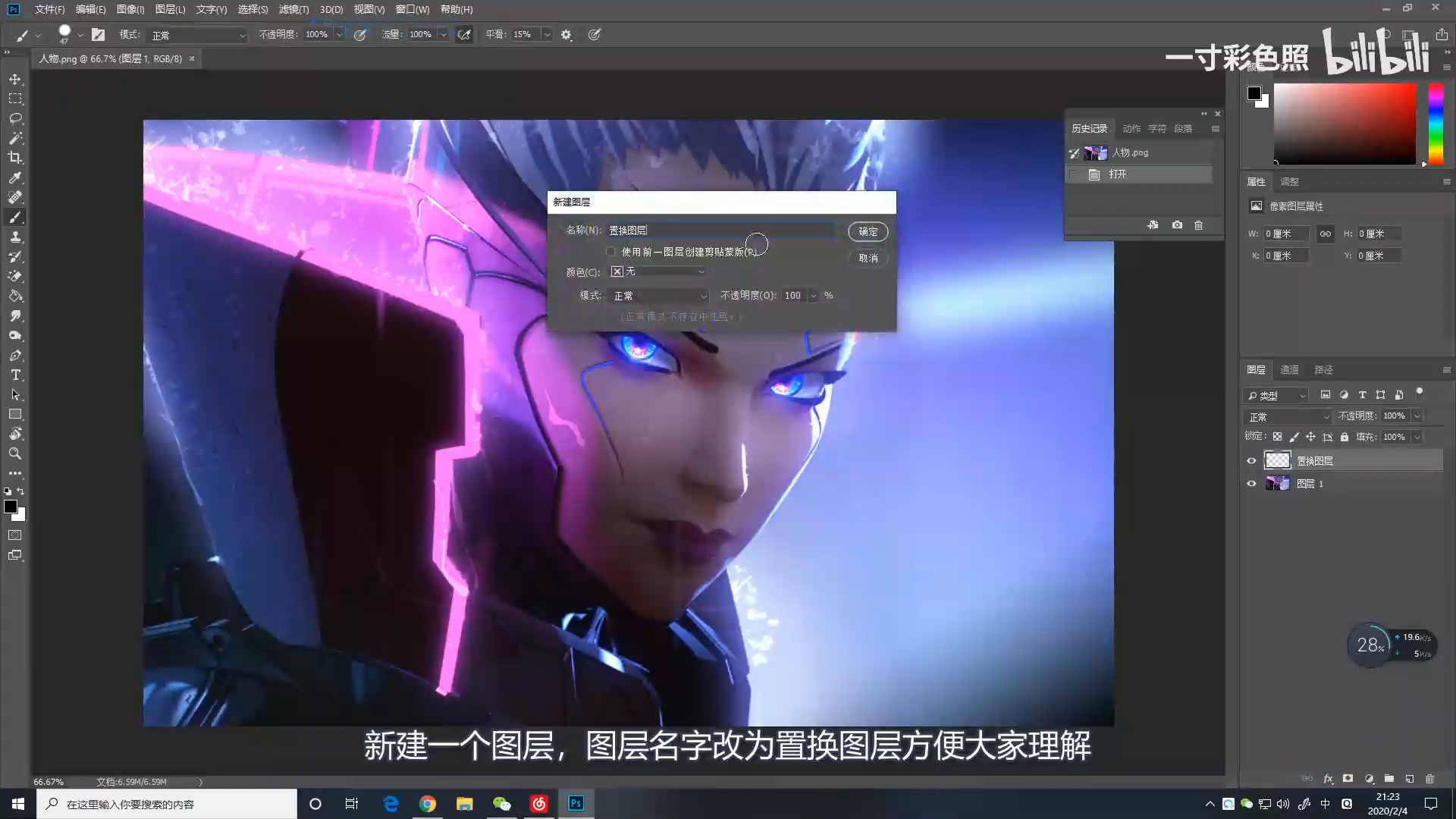Toggle pressure for opacity icon
This screenshot has width=1456, height=819.
(360, 35)
